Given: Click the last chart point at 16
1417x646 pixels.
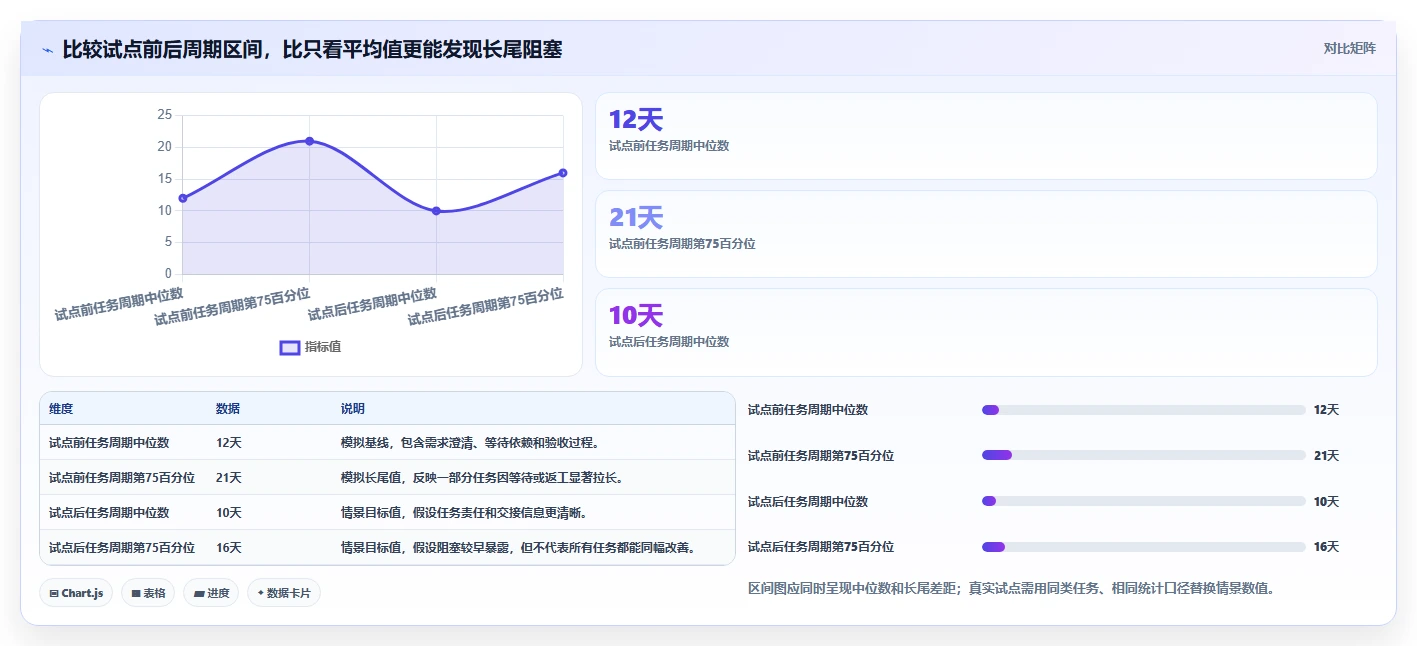Looking at the screenshot, I should tap(563, 173).
